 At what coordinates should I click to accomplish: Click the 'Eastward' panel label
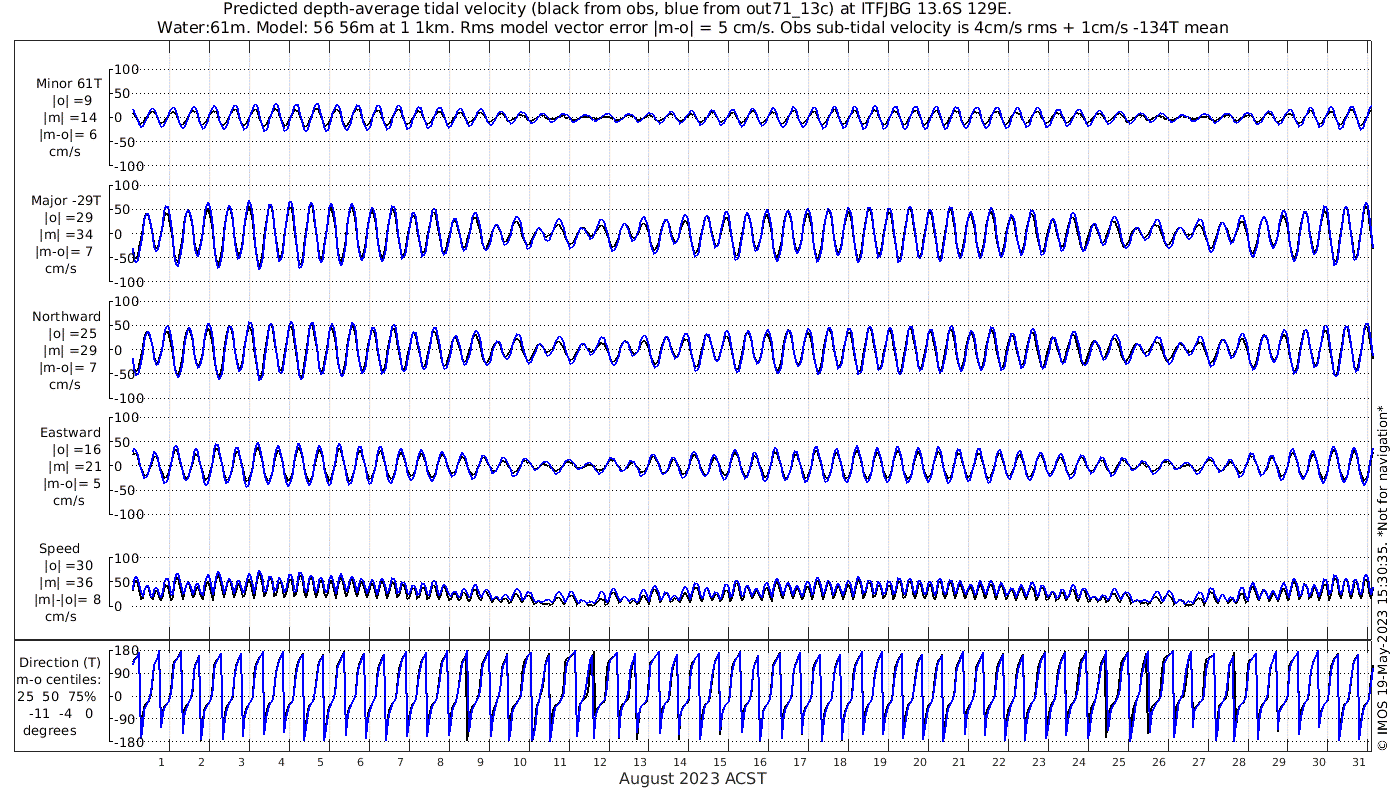tap(70, 432)
